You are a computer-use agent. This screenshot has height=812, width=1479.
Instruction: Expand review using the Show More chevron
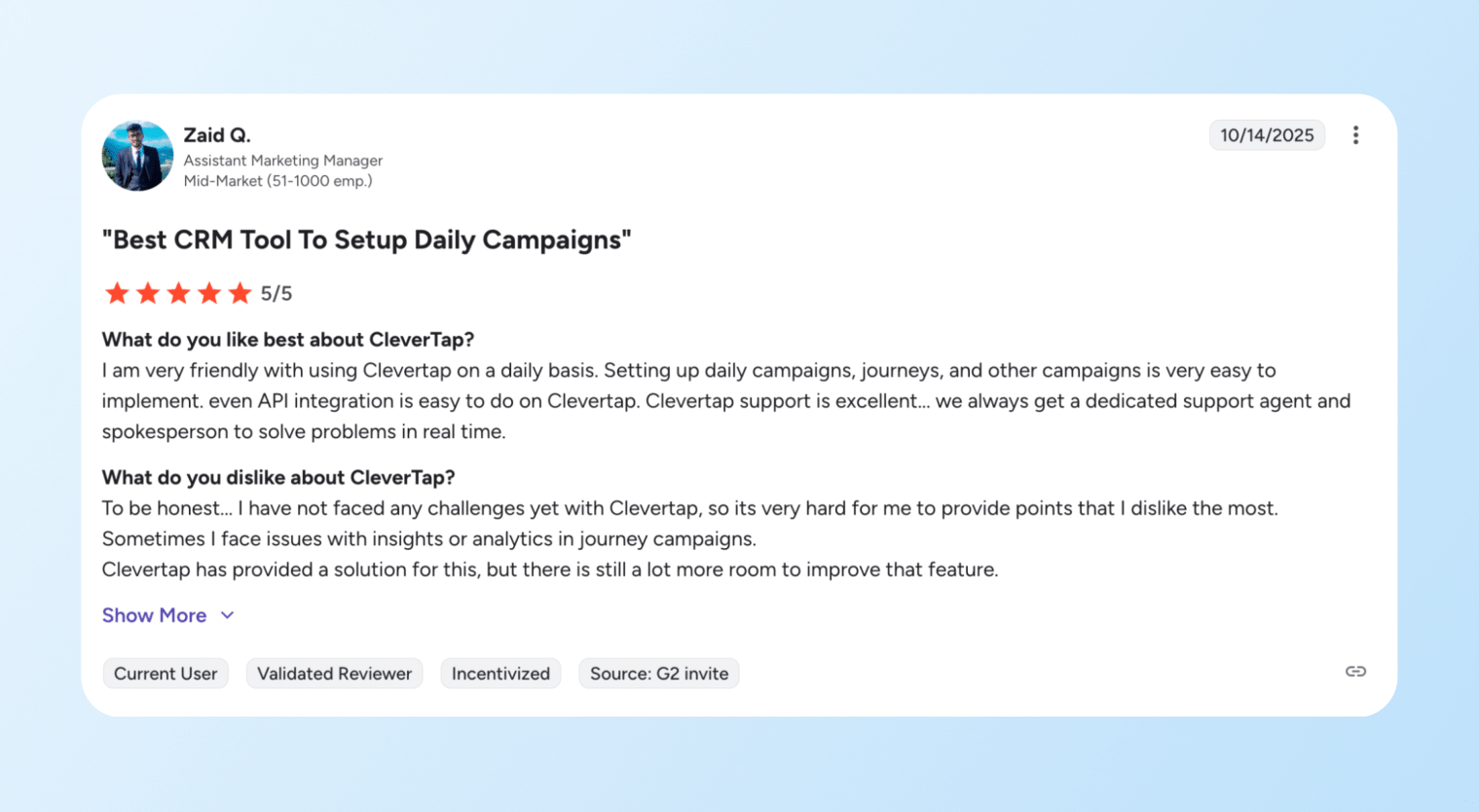coord(228,615)
